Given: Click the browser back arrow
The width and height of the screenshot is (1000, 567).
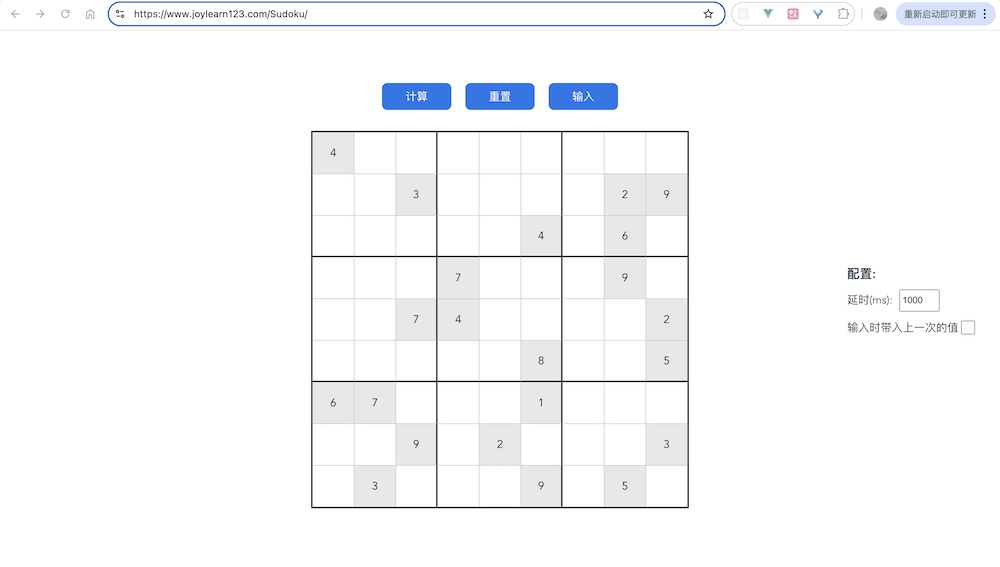Looking at the screenshot, I should [15, 14].
